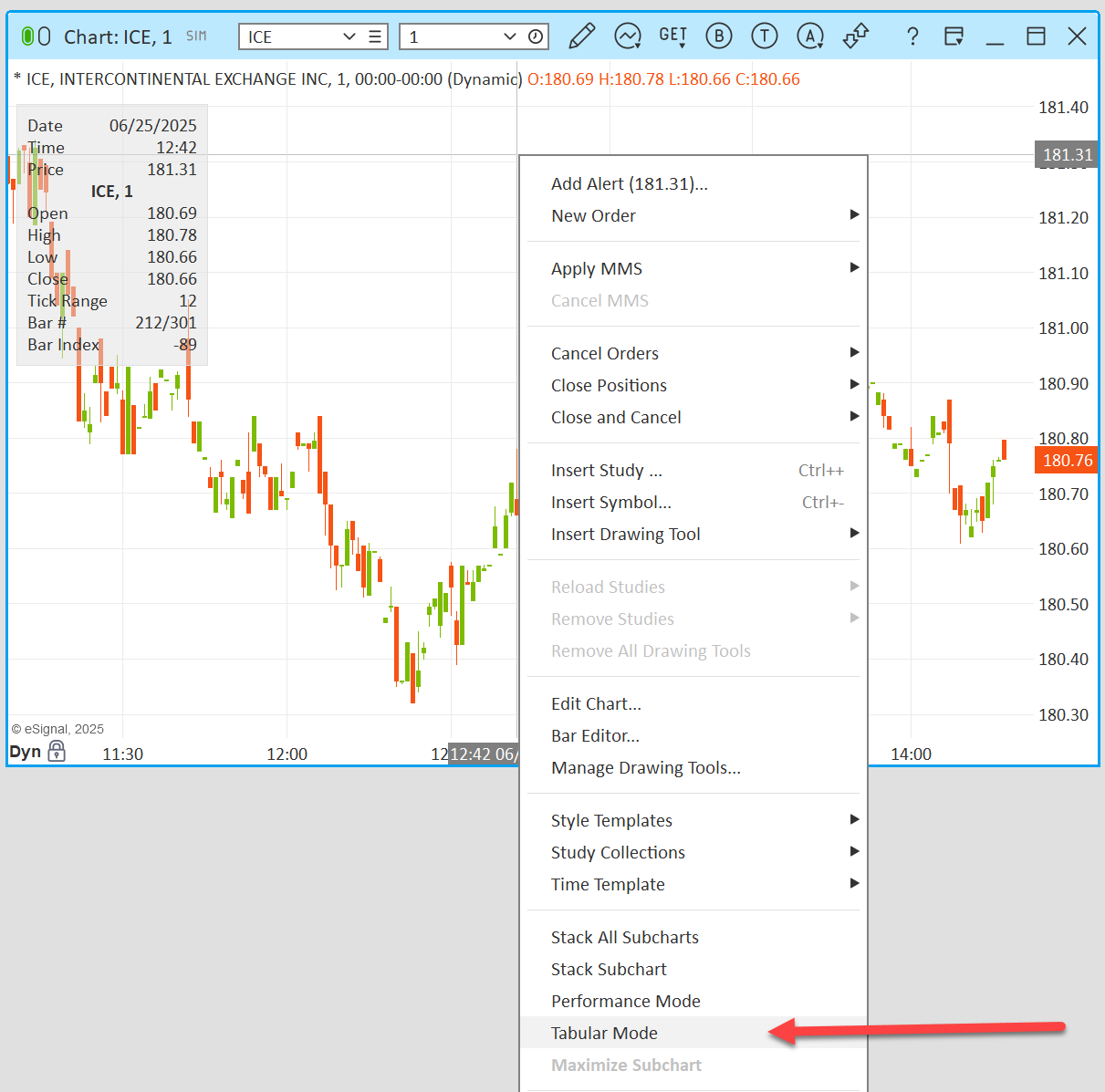Viewport: 1105px width, 1092px height.
Task: Click the circled A alert icon
Action: click(810, 36)
